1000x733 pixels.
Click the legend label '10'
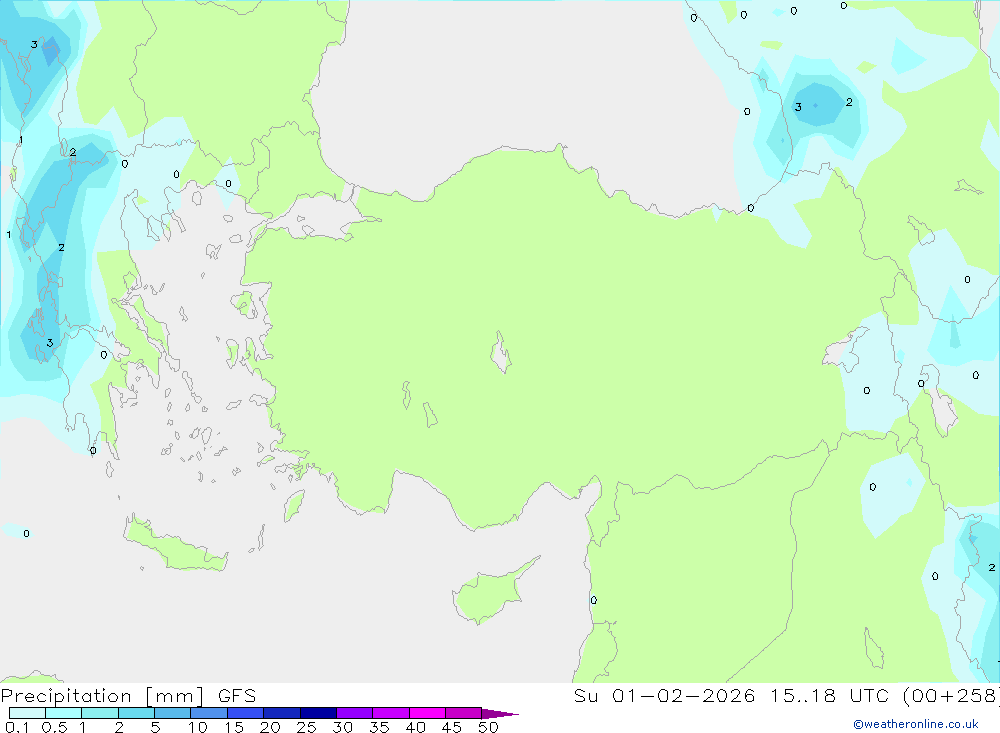[198, 727]
